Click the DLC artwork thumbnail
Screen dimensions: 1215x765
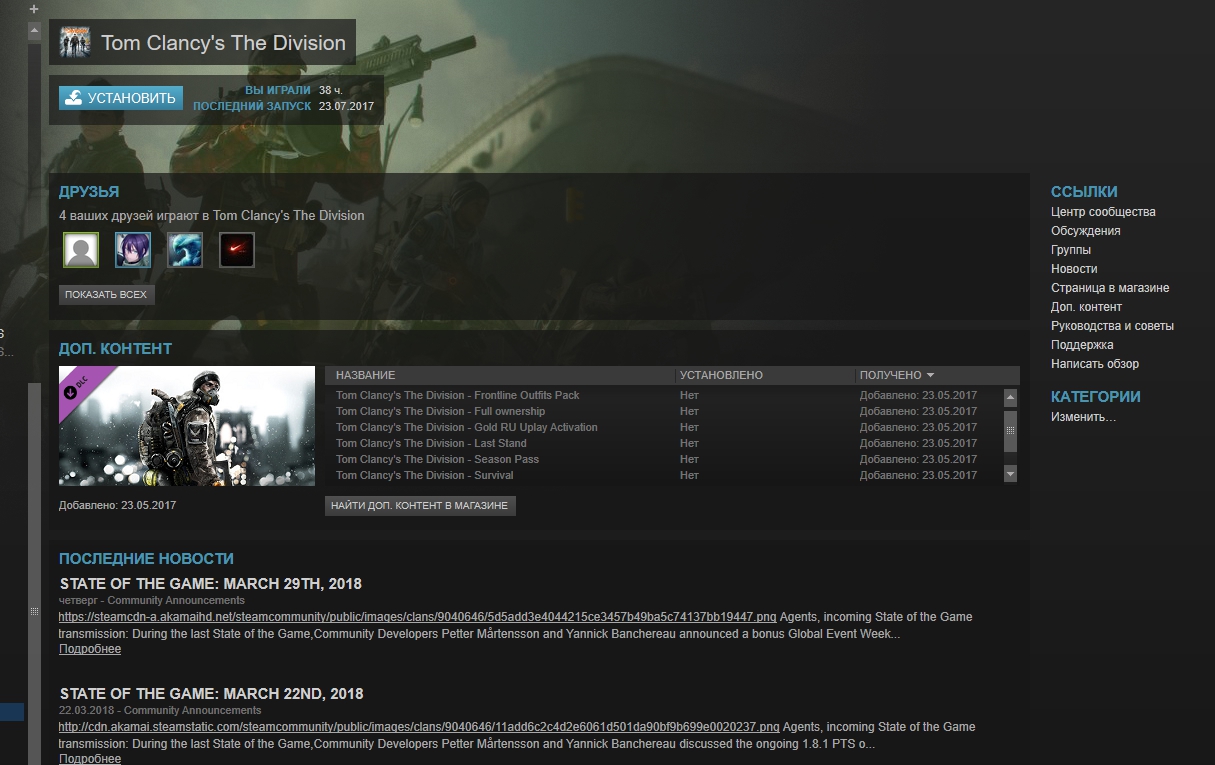pos(187,426)
